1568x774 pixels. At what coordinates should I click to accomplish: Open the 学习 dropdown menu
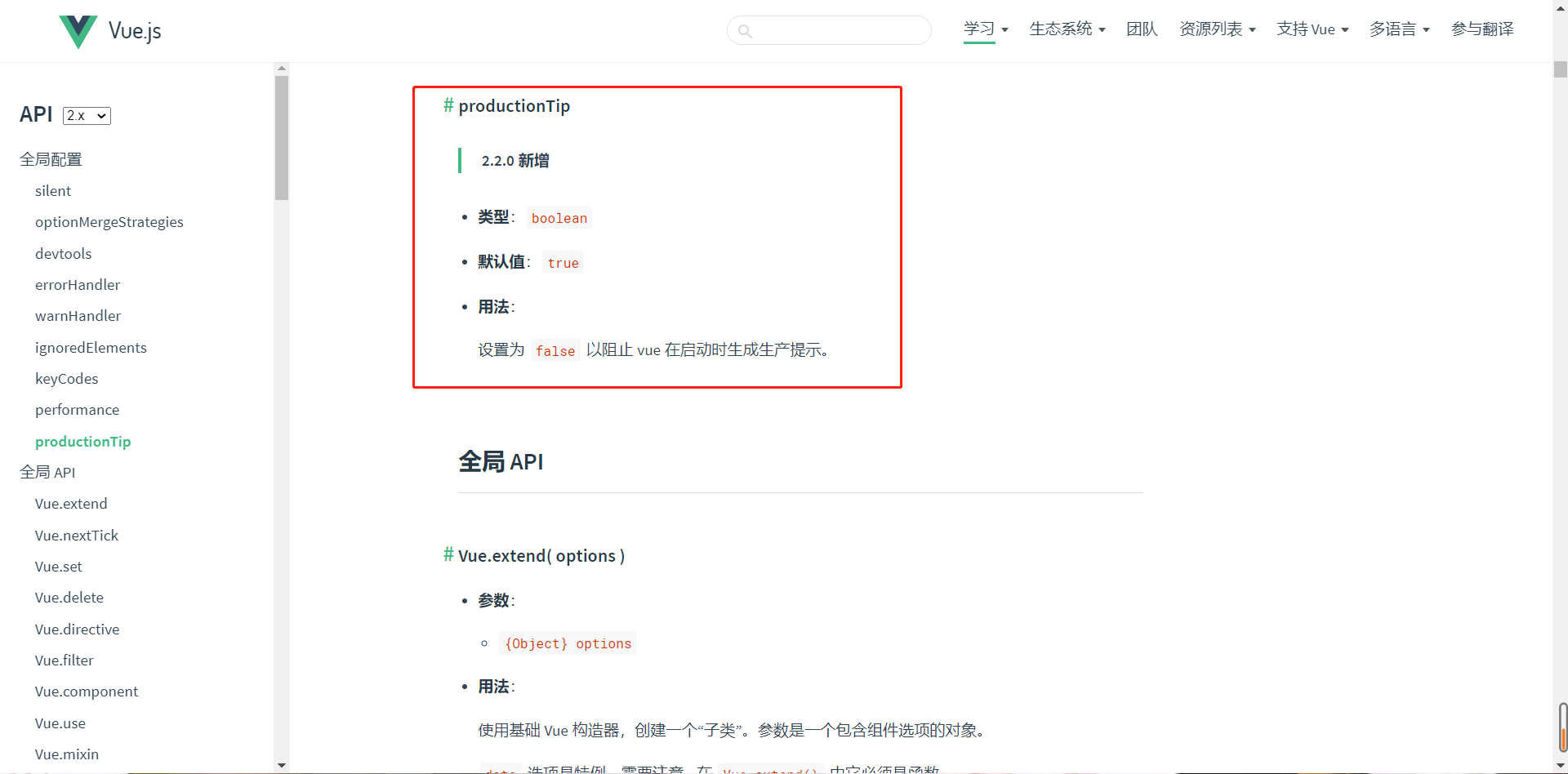pos(986,29)
